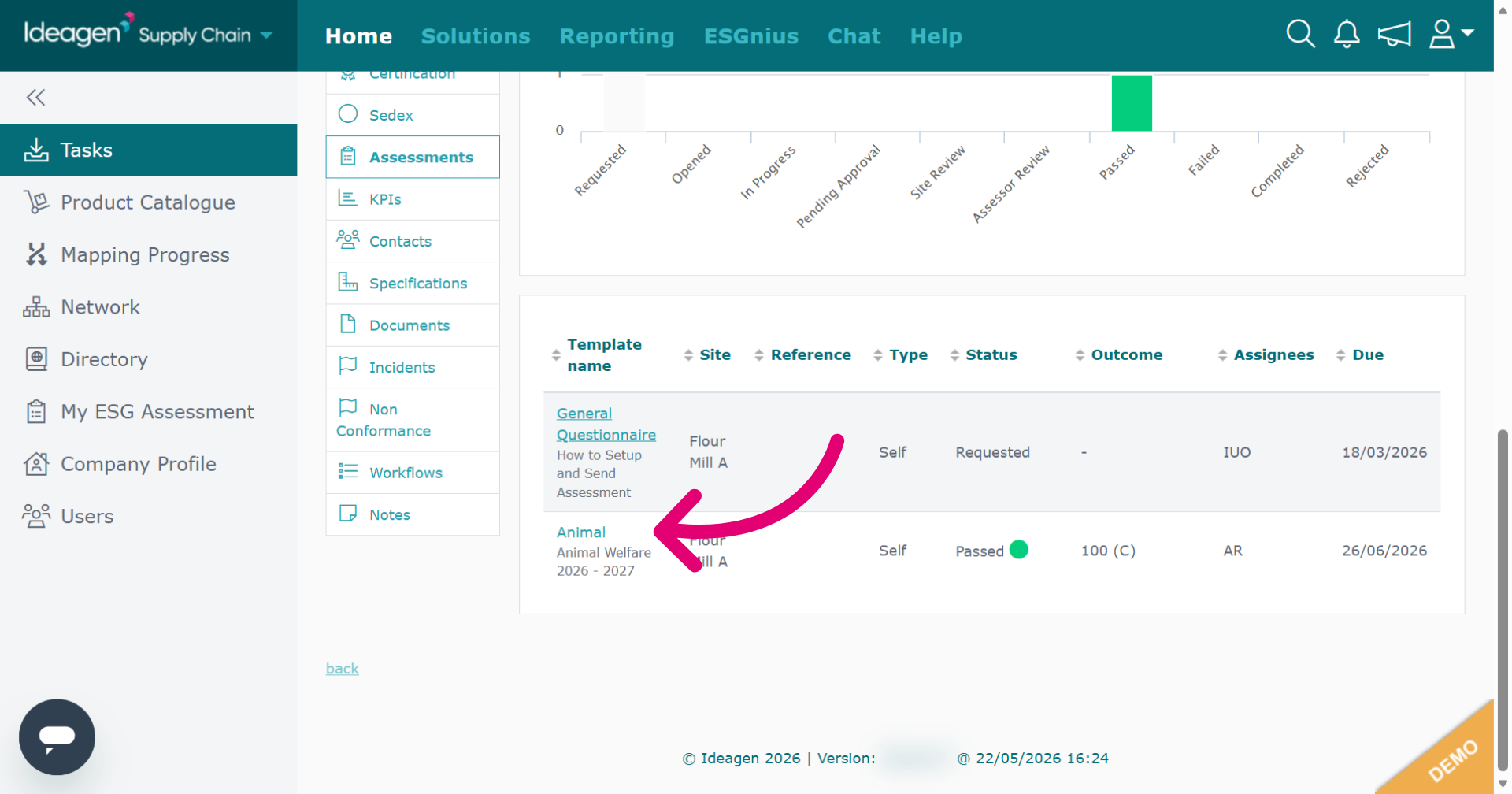The height and width of the screenshot is (794, 1512).
Task: Click the AR assignee cell
Action: point(1232,551)
